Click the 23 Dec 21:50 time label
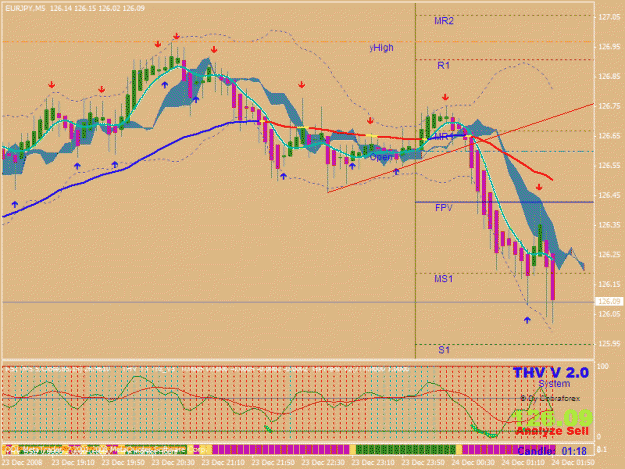Viewport: 625px width, 469px height. coord(273,463)
